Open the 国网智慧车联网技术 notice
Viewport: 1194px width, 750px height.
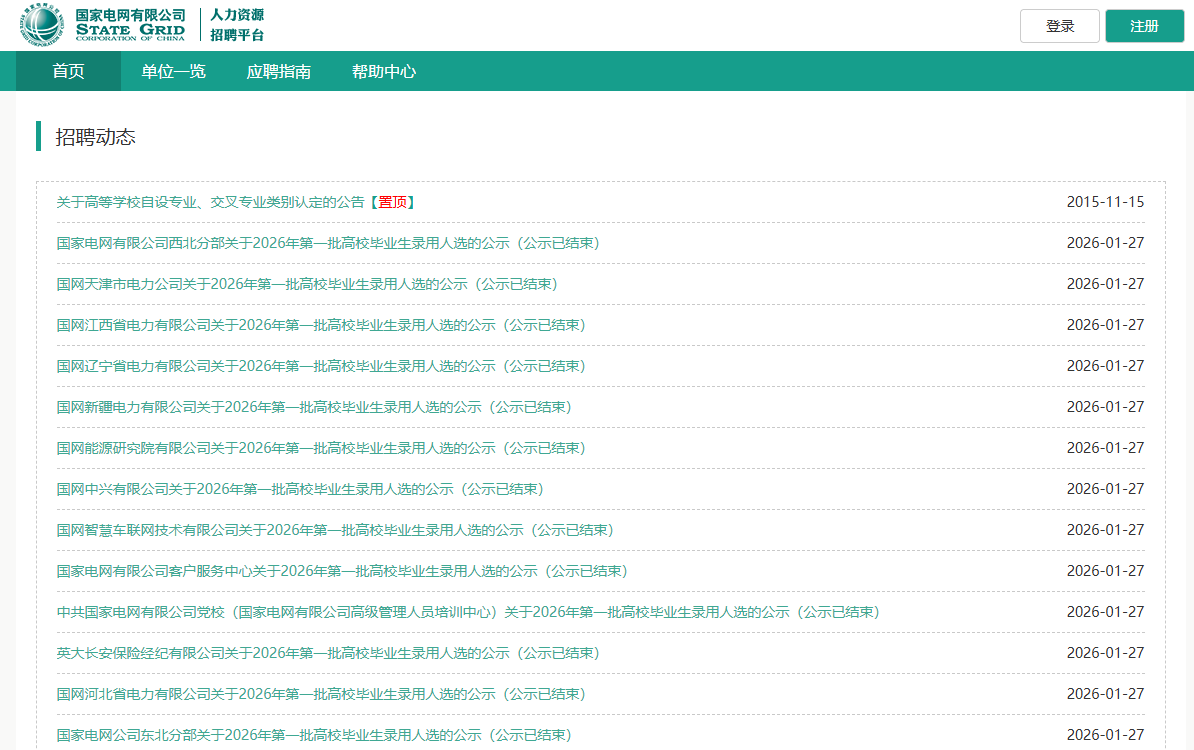tap(335, 530)
